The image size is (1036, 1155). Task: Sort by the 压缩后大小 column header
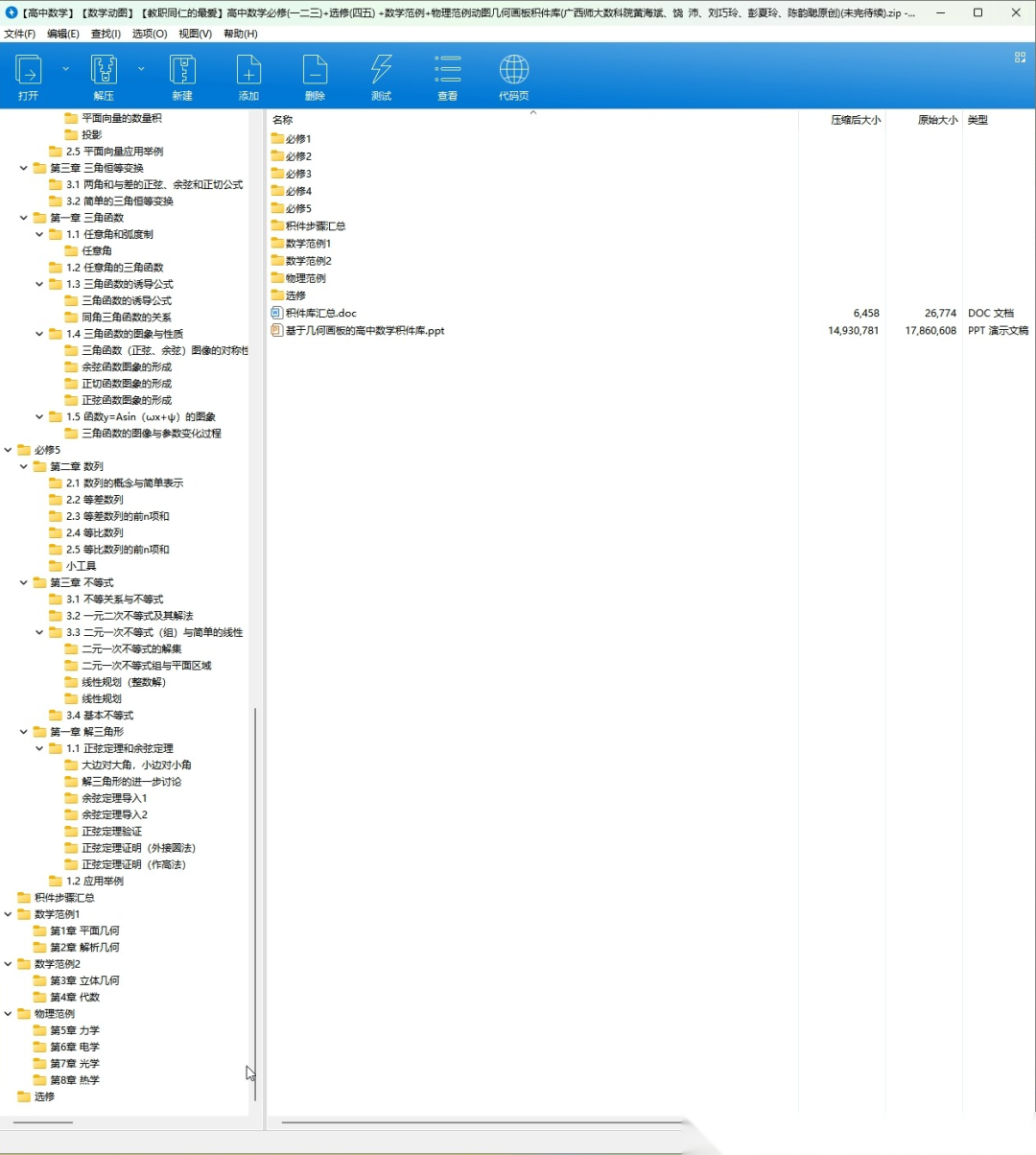pos(855,120)
